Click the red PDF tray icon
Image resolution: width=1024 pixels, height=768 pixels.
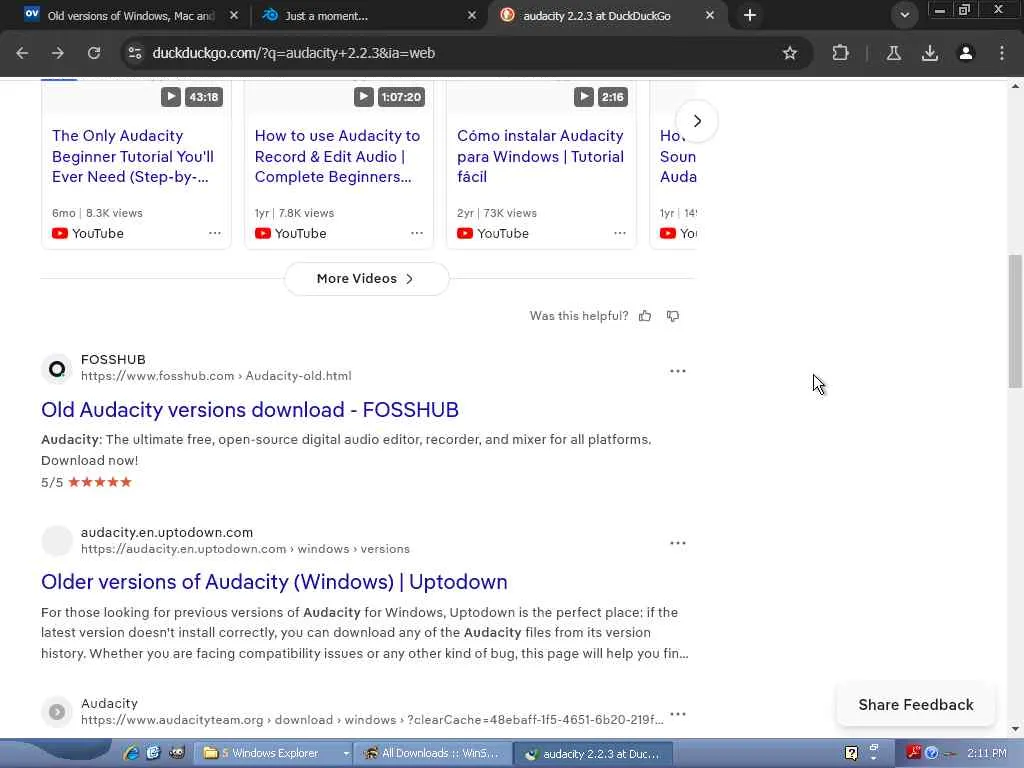tap(912, 753)
